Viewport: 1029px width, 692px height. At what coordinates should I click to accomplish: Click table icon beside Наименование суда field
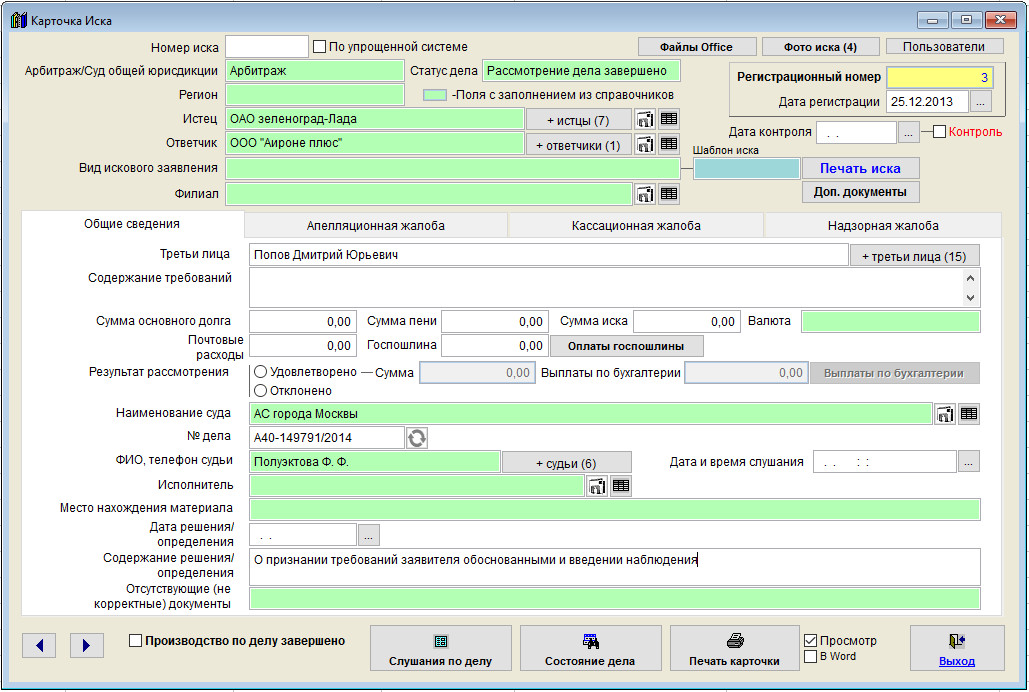[969, 414]
